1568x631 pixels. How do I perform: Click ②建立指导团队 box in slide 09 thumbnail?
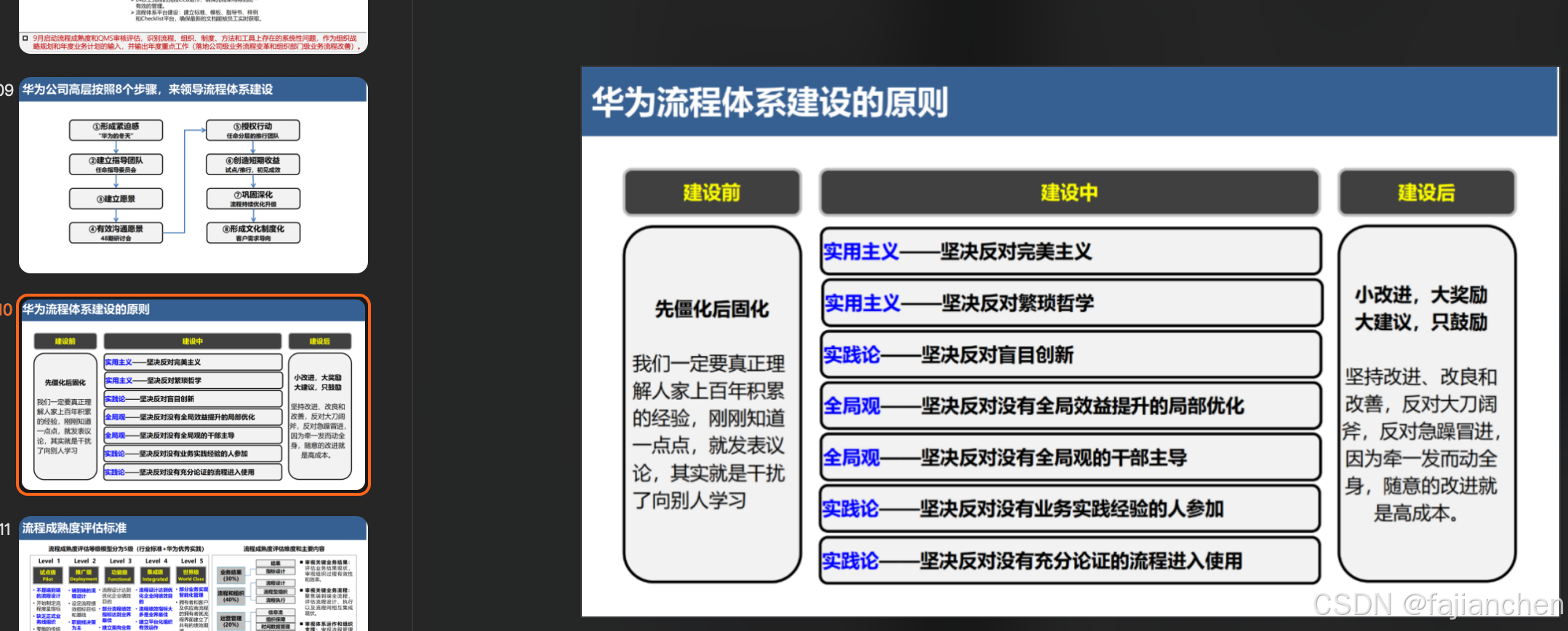tap(116, 164)
